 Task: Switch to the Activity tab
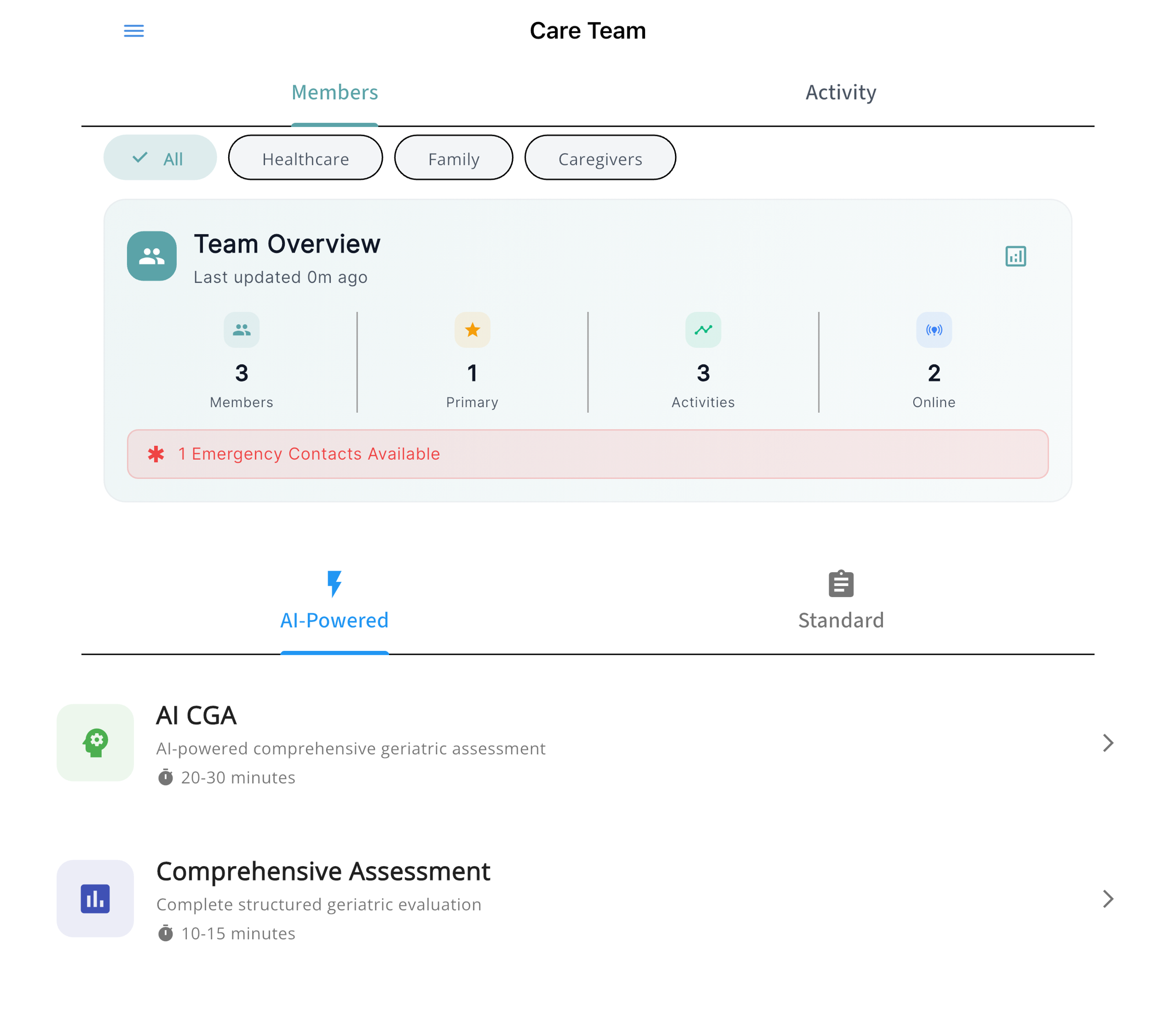click(x=840, y=93)
